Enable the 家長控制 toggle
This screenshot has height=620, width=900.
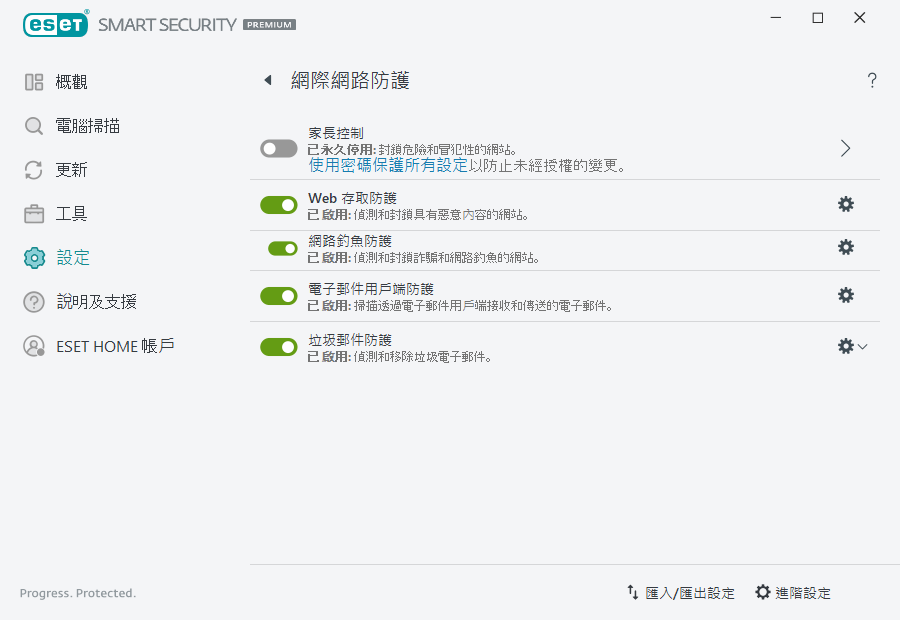click(278, 148)
